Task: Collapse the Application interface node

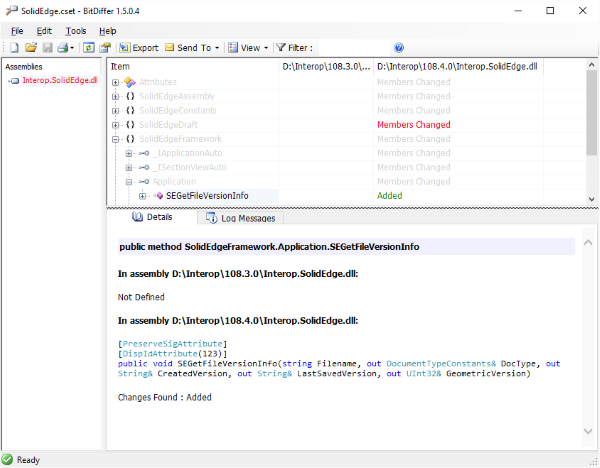Action: [129, 182]
